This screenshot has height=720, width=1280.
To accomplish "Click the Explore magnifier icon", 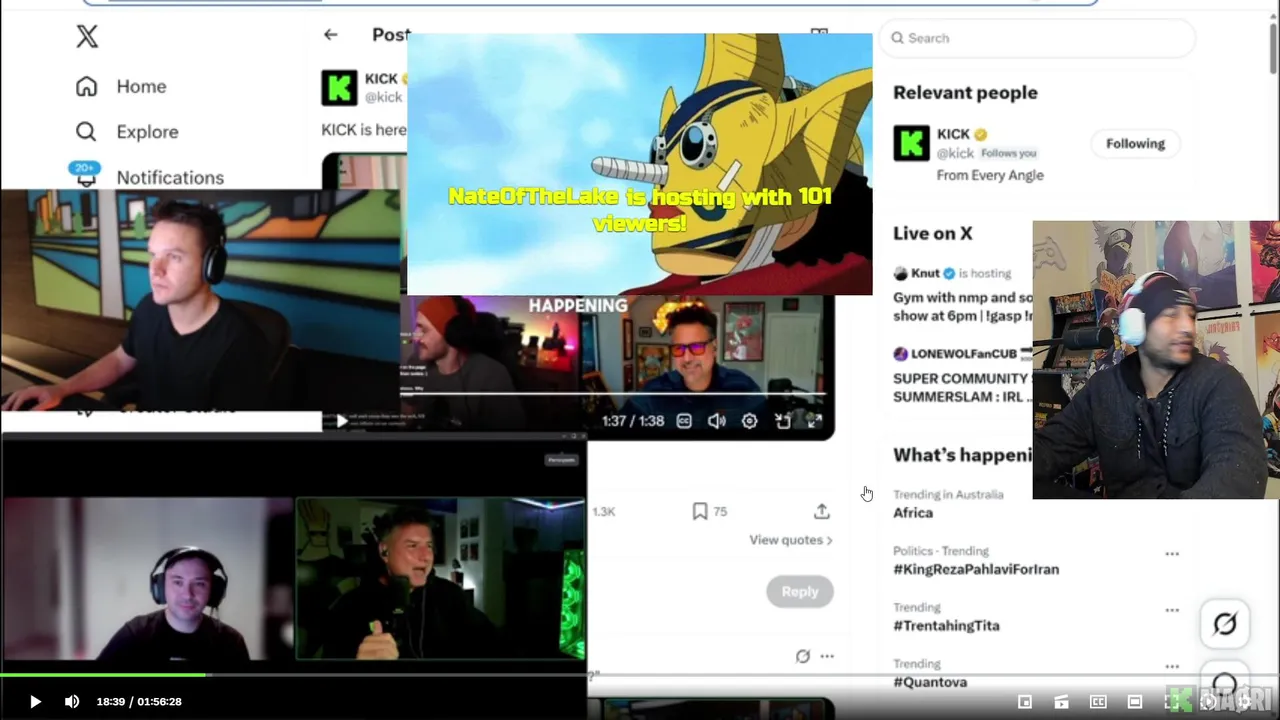I will (x=87, y=132).
